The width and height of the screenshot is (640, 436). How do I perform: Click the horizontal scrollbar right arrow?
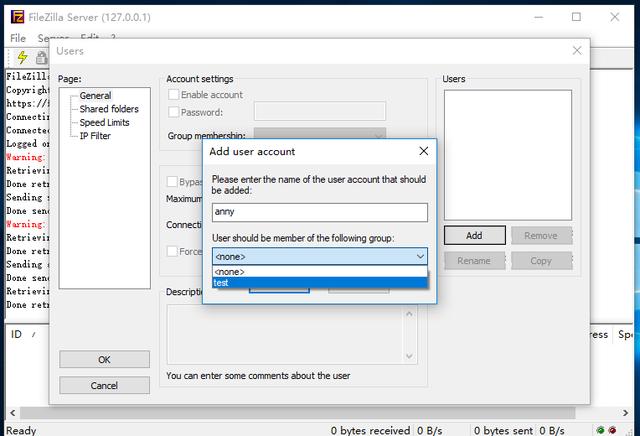click(625, 413)
